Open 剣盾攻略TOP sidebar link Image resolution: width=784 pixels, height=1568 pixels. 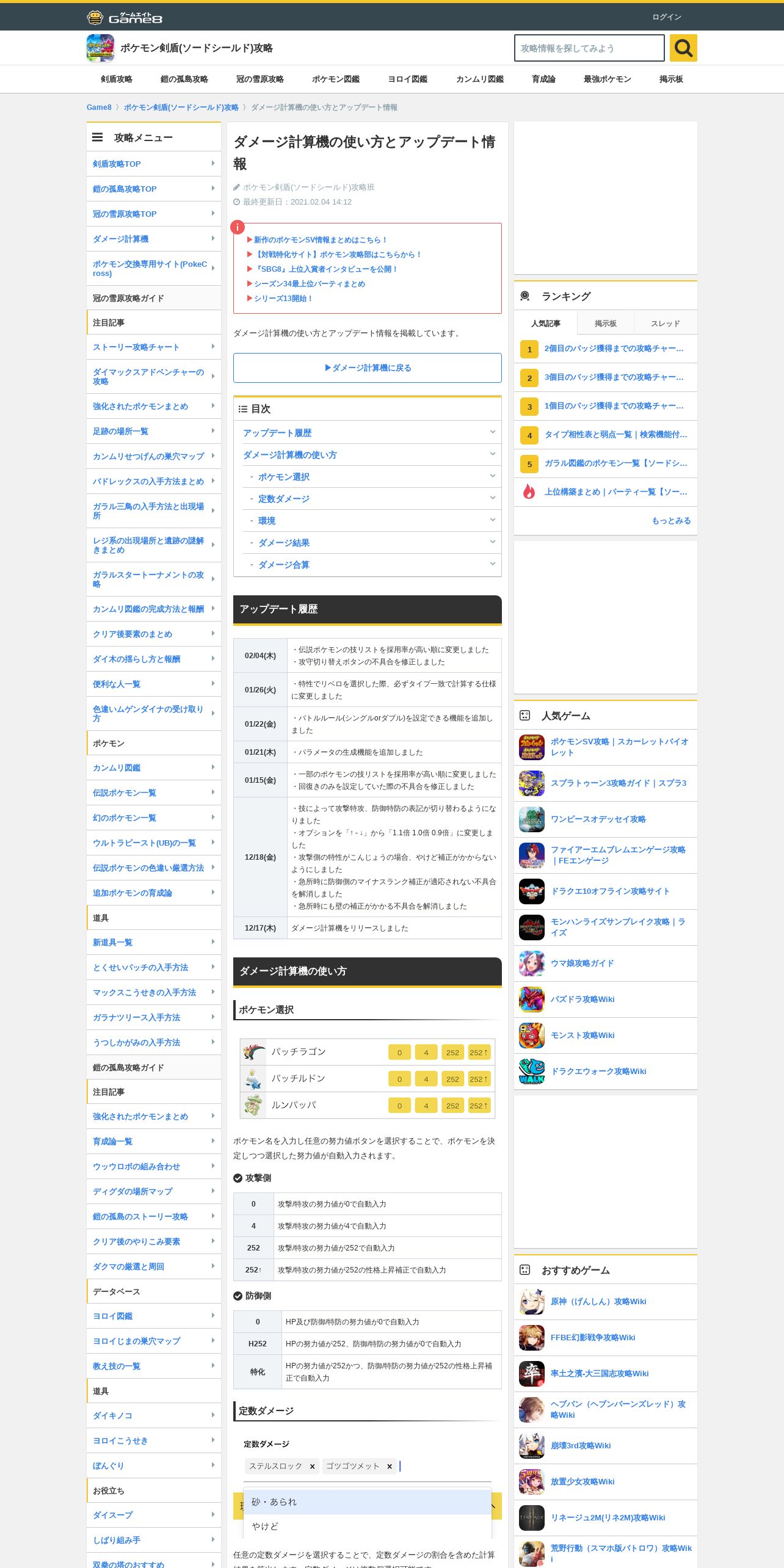[x=154, y=164]
